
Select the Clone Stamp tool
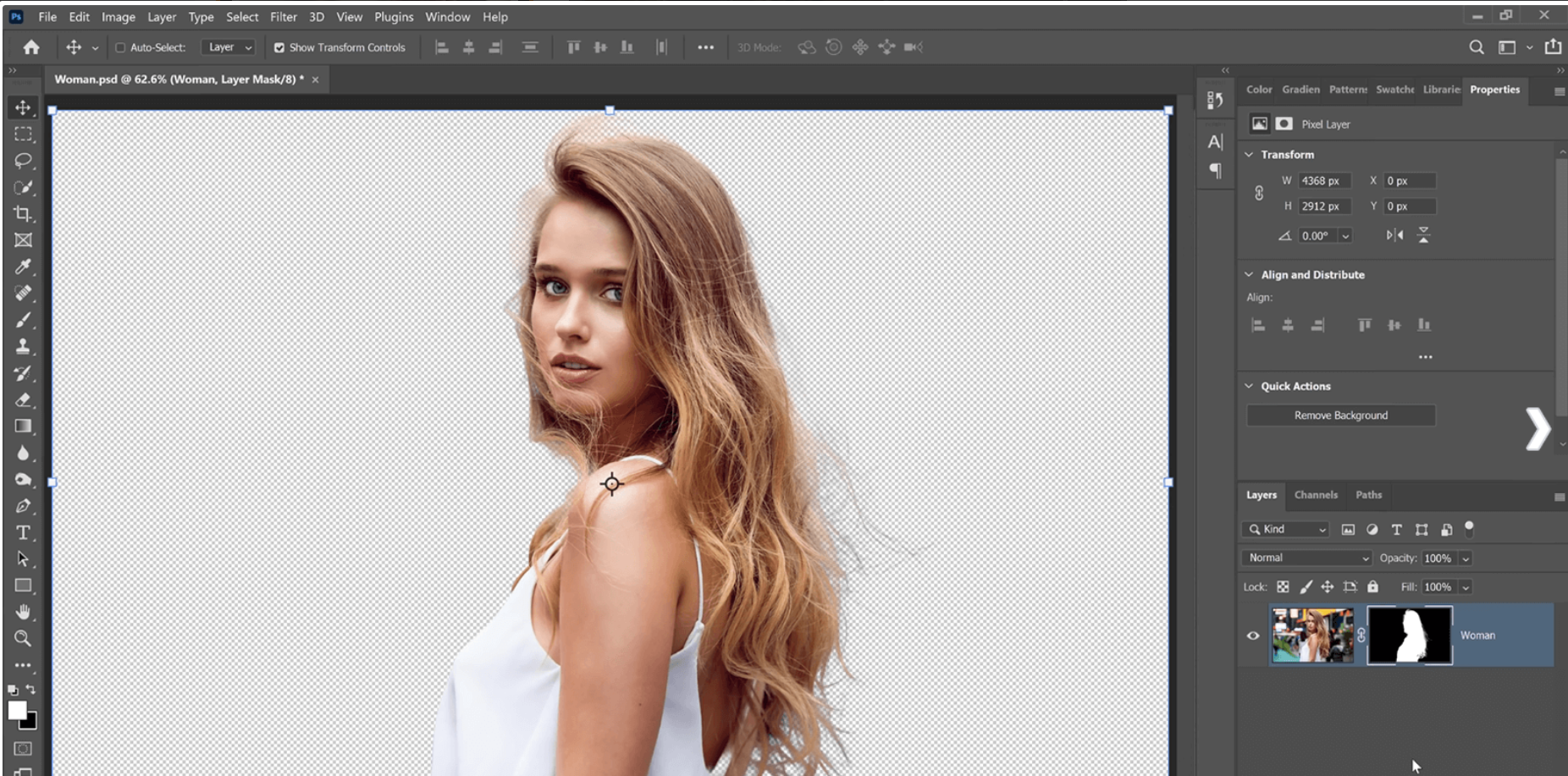coord(23,346)
